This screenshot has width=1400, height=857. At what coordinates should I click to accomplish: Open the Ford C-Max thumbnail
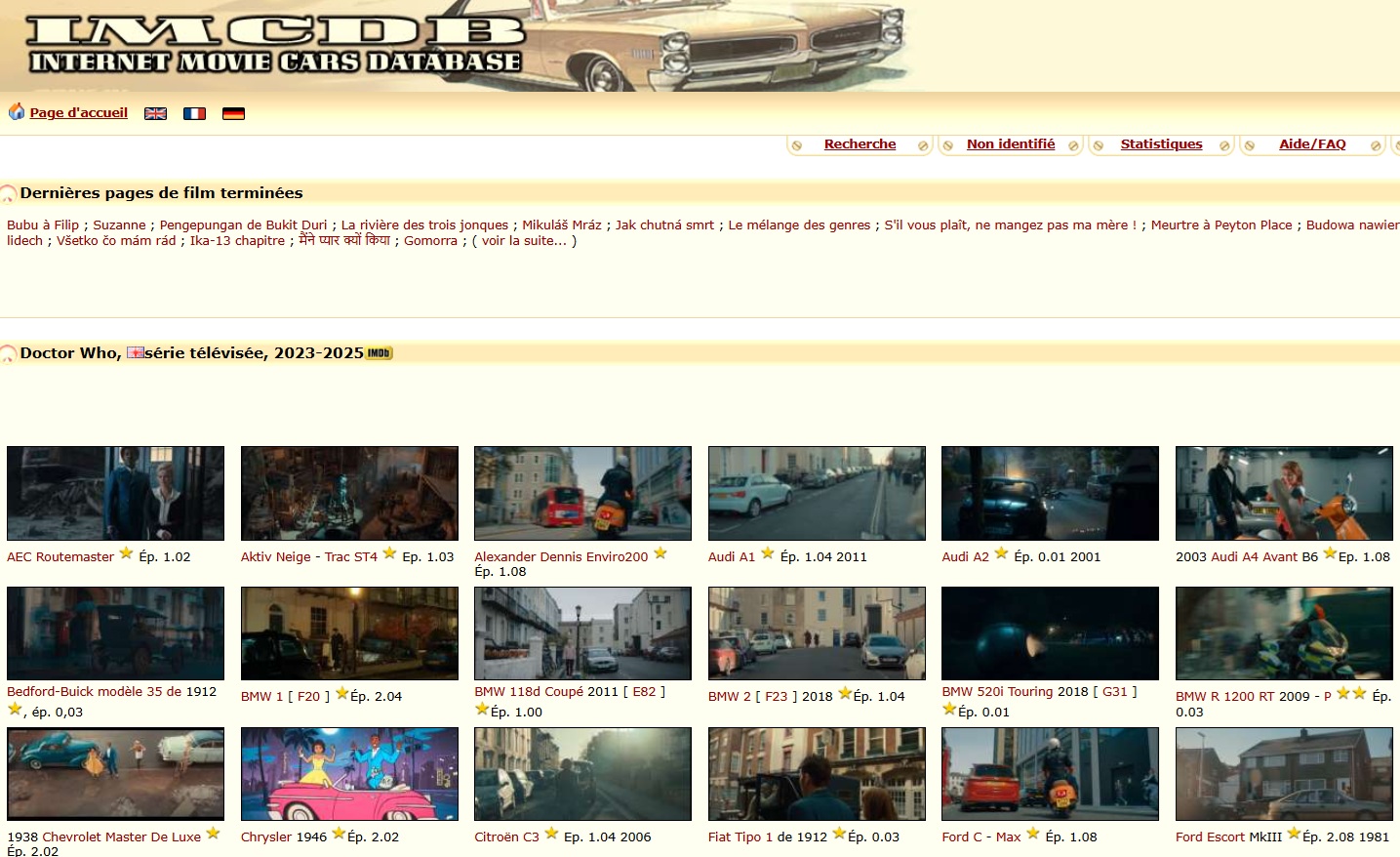[x=1050, y=774]
